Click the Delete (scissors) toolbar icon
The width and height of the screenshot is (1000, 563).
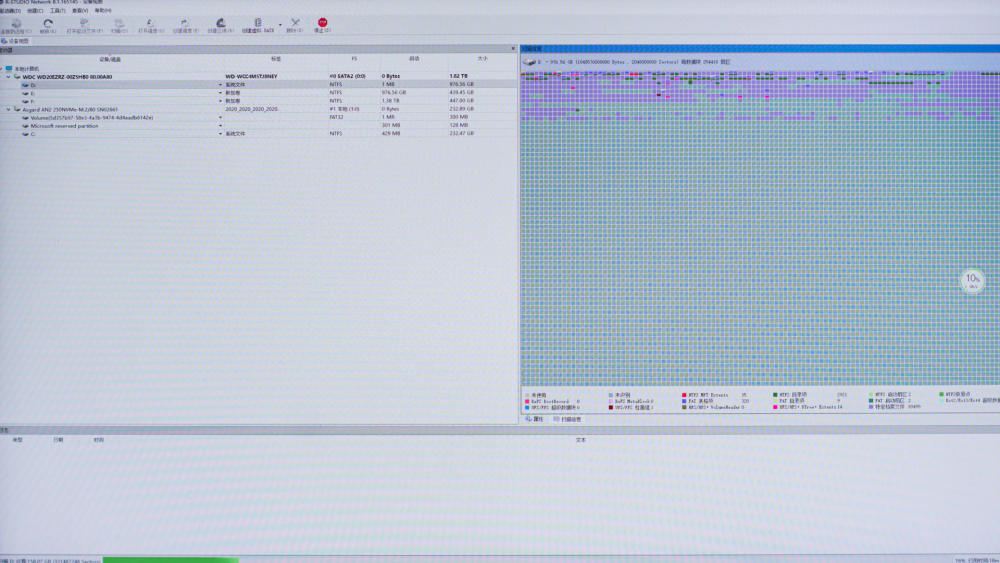295,23
